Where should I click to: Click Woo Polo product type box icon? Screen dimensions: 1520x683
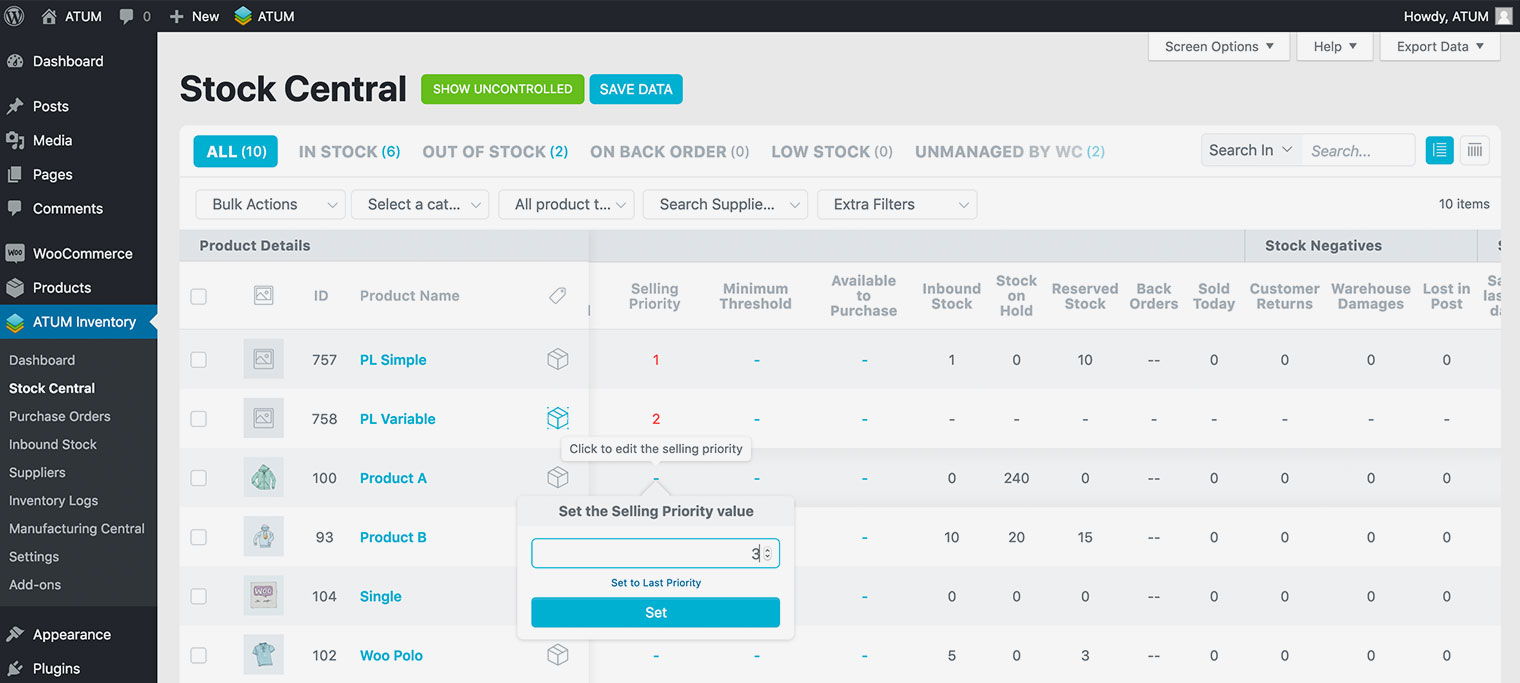click(558, 654)
